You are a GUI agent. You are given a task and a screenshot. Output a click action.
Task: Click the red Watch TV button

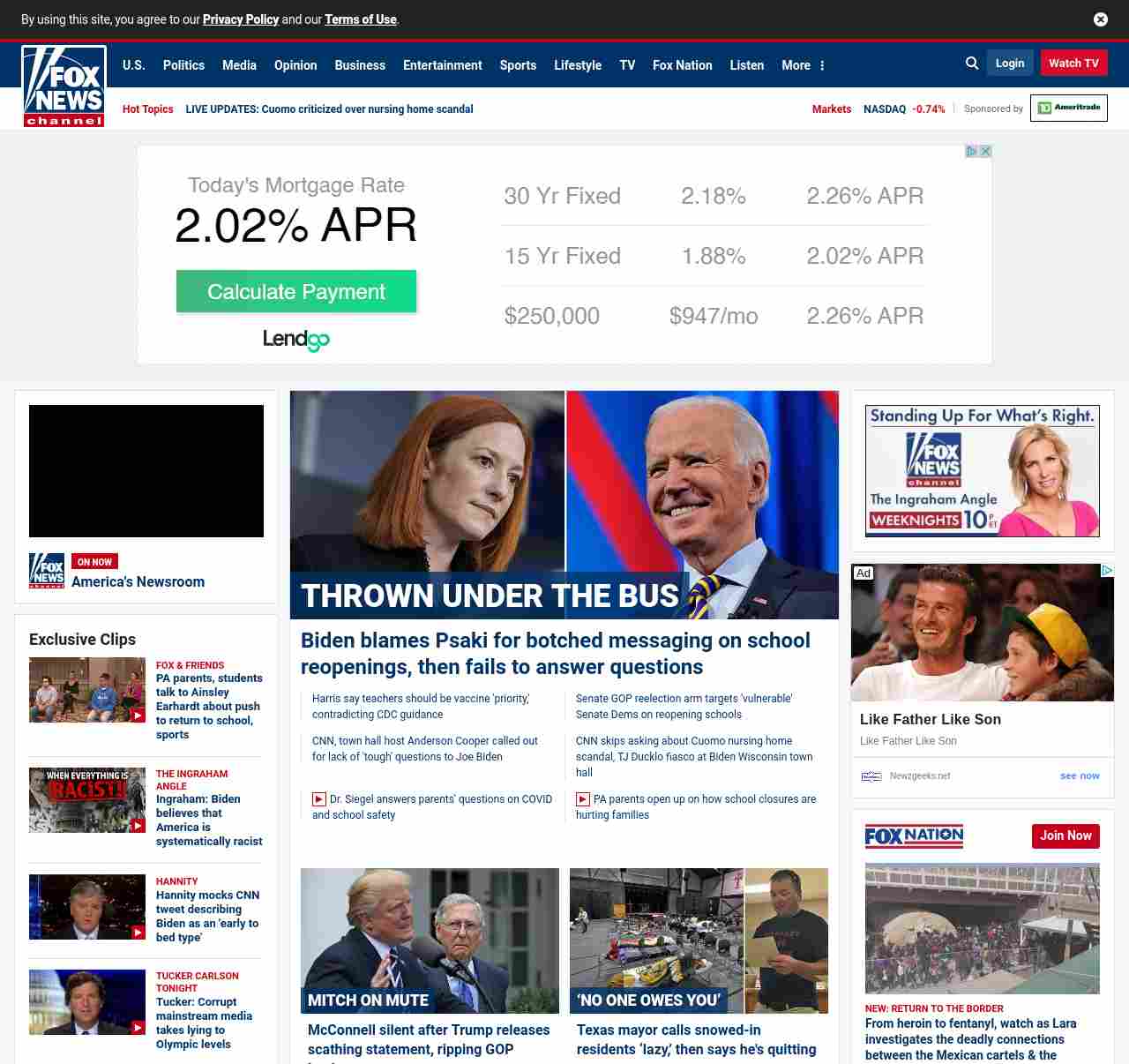pos(1073,64)
